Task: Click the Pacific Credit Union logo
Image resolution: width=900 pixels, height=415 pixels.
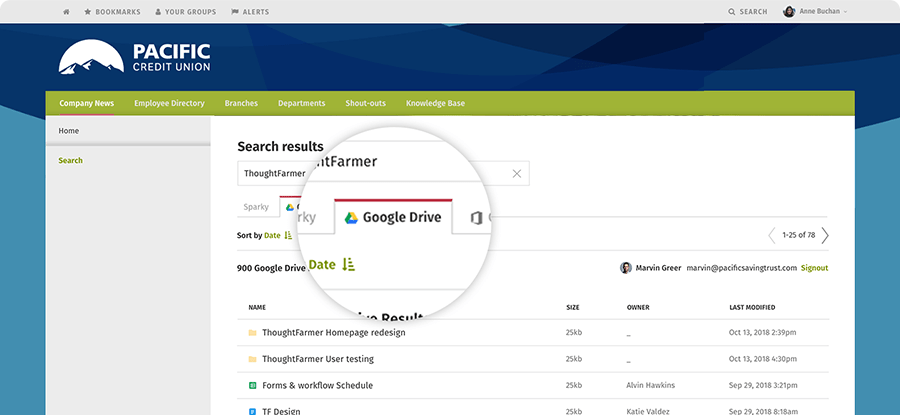Action: coord(134,57)
